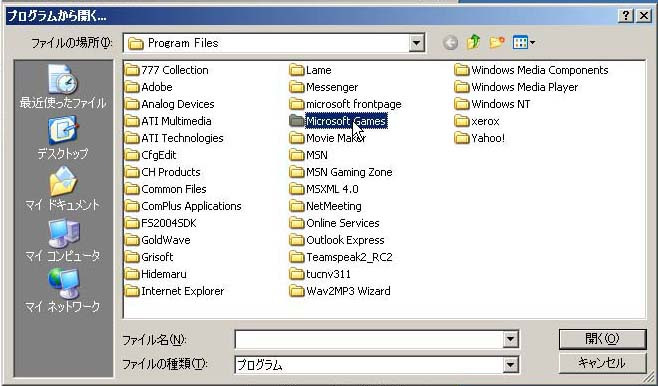Select the Grisoft folder icon
The width and height of the screenshot is (658, 386).
132,257
